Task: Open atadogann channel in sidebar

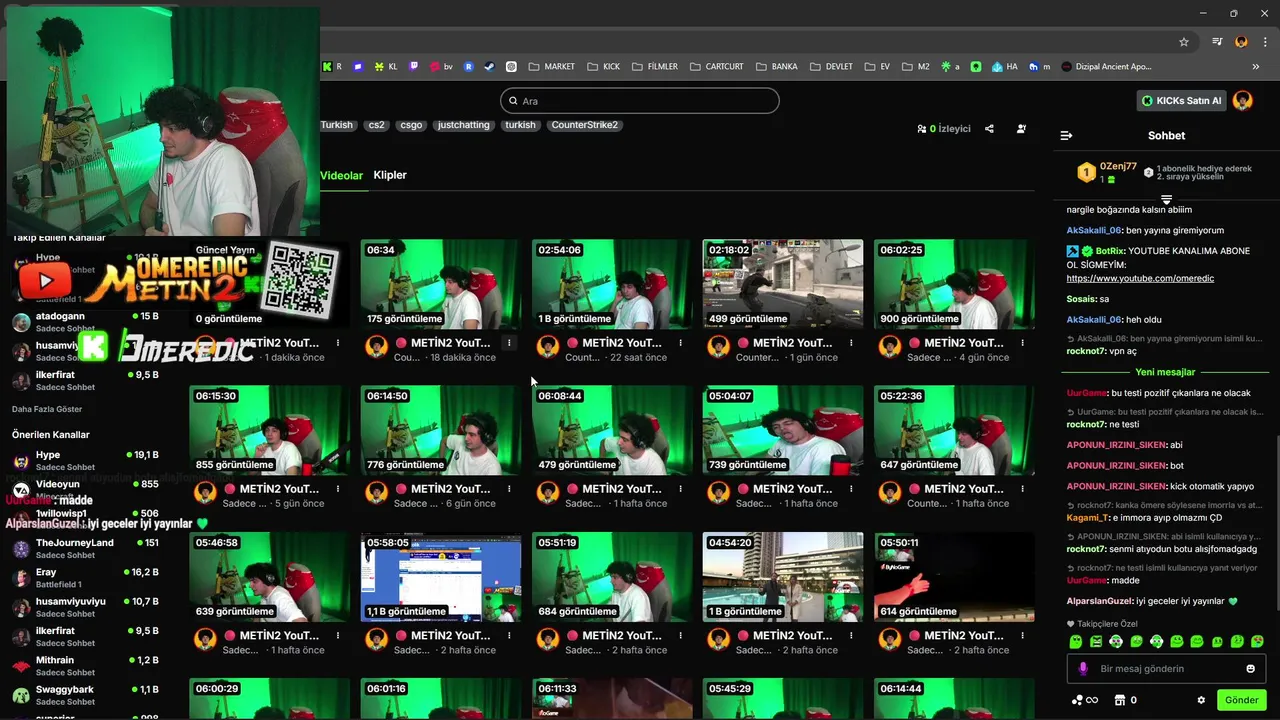Action: (x=85, y=322)
